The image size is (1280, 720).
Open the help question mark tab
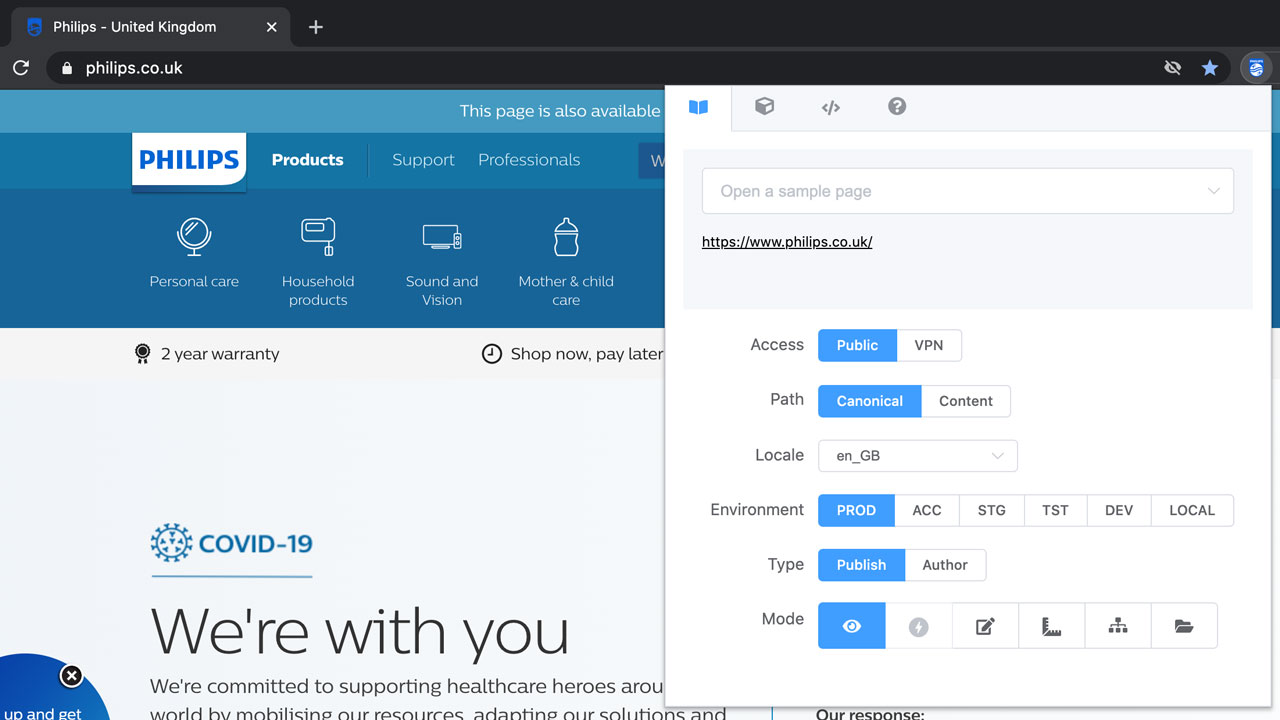pos(897,107)
